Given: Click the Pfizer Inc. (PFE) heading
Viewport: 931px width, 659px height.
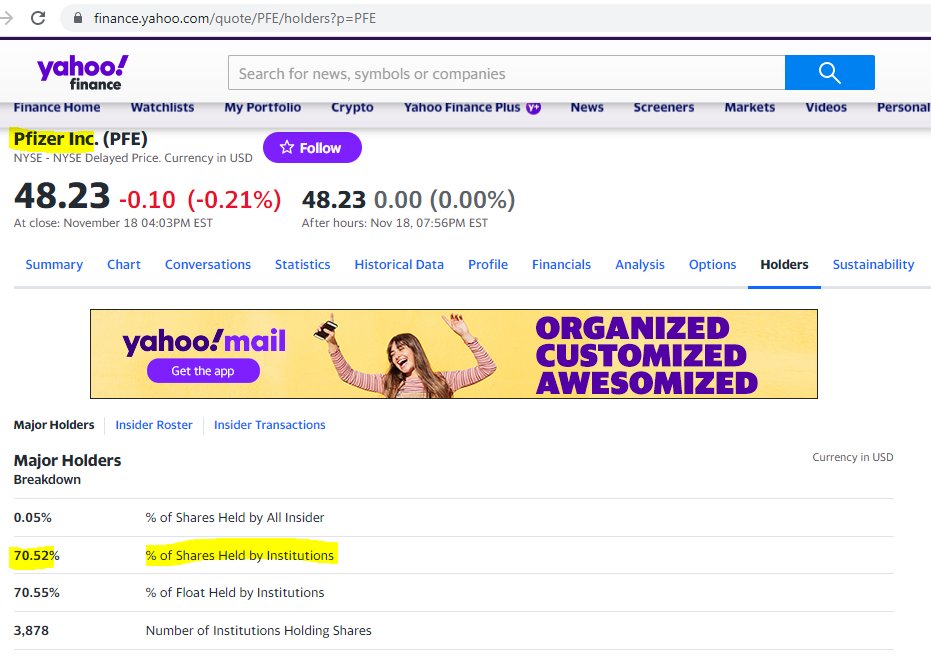Looking at the screenshot, I should tap(81, 138).
